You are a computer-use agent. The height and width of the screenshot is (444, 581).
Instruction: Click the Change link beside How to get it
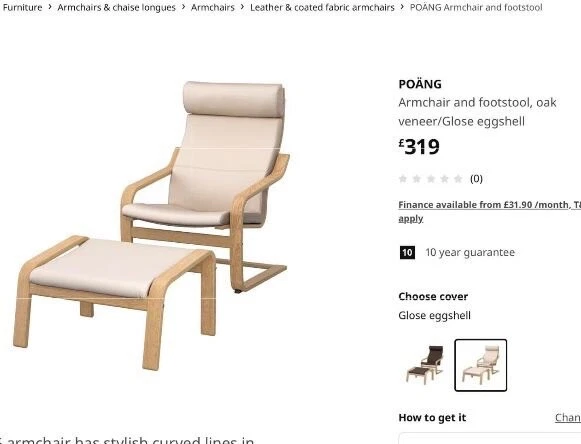568,418
